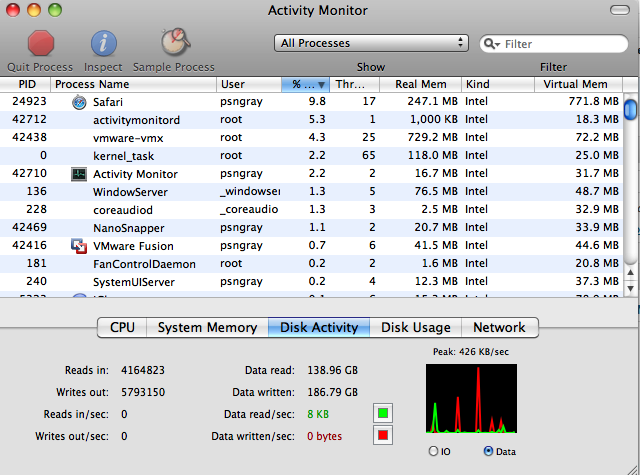Select the kernel_task process row
This screenshot has height=475, width=640.
click(311, 155)
